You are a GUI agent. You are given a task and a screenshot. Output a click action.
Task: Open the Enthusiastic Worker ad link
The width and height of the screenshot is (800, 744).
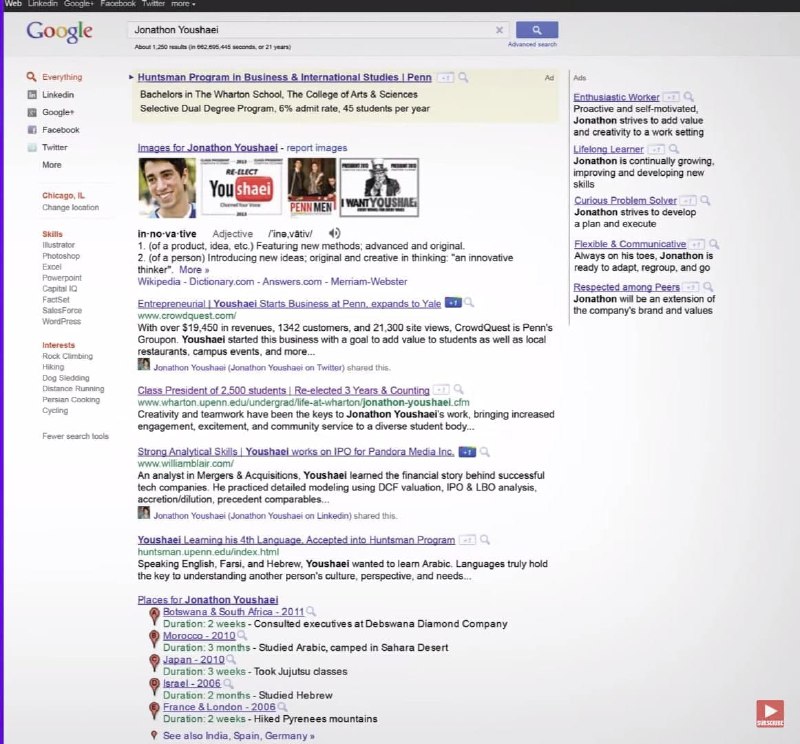pyautogui.click(x=616, y=97)
